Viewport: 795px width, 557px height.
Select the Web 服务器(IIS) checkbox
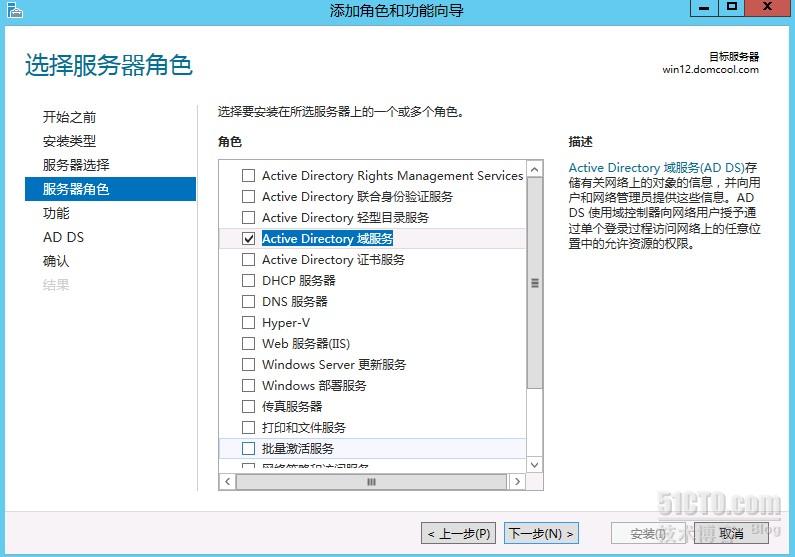(x=249, y=344)
